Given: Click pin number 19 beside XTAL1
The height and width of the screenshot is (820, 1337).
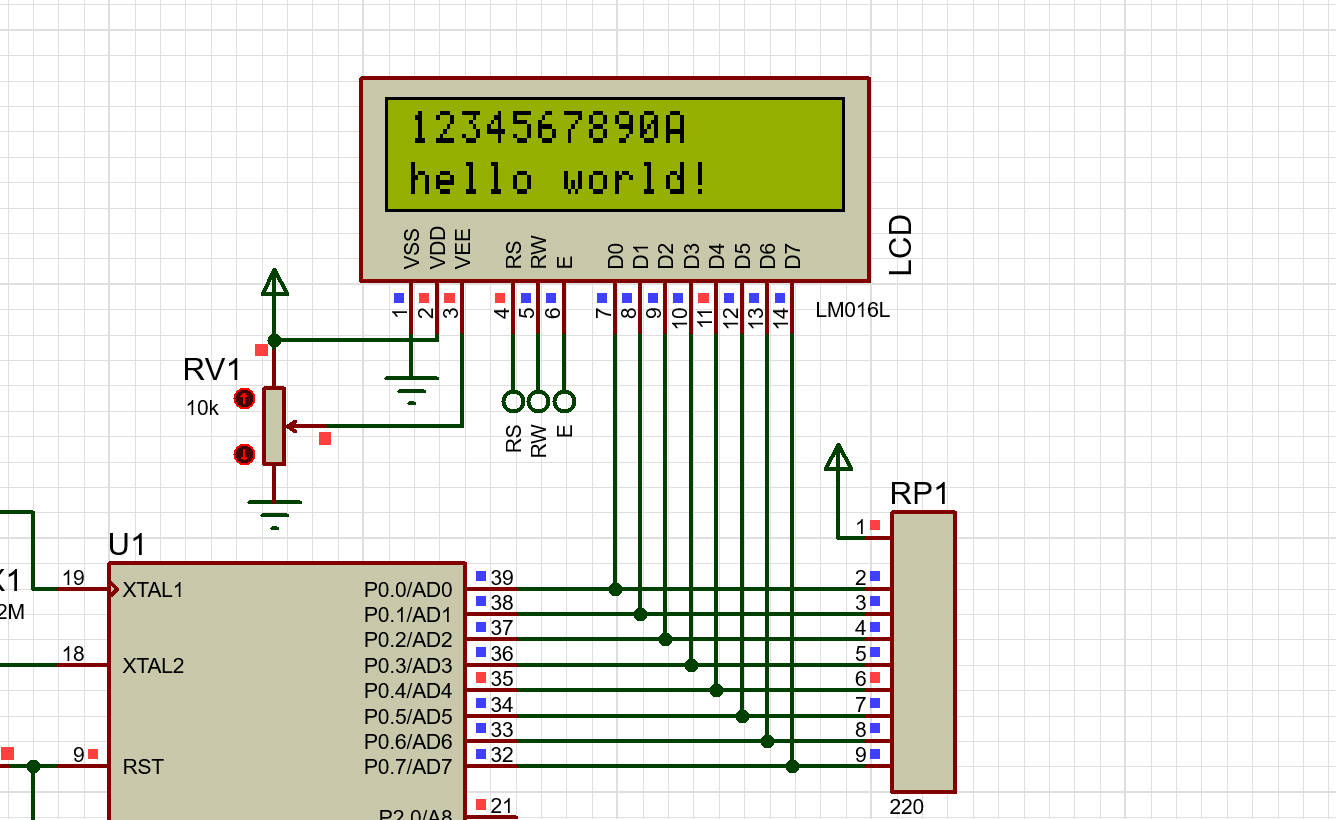Looking at the screenshot, I should (x=73, y=577).
